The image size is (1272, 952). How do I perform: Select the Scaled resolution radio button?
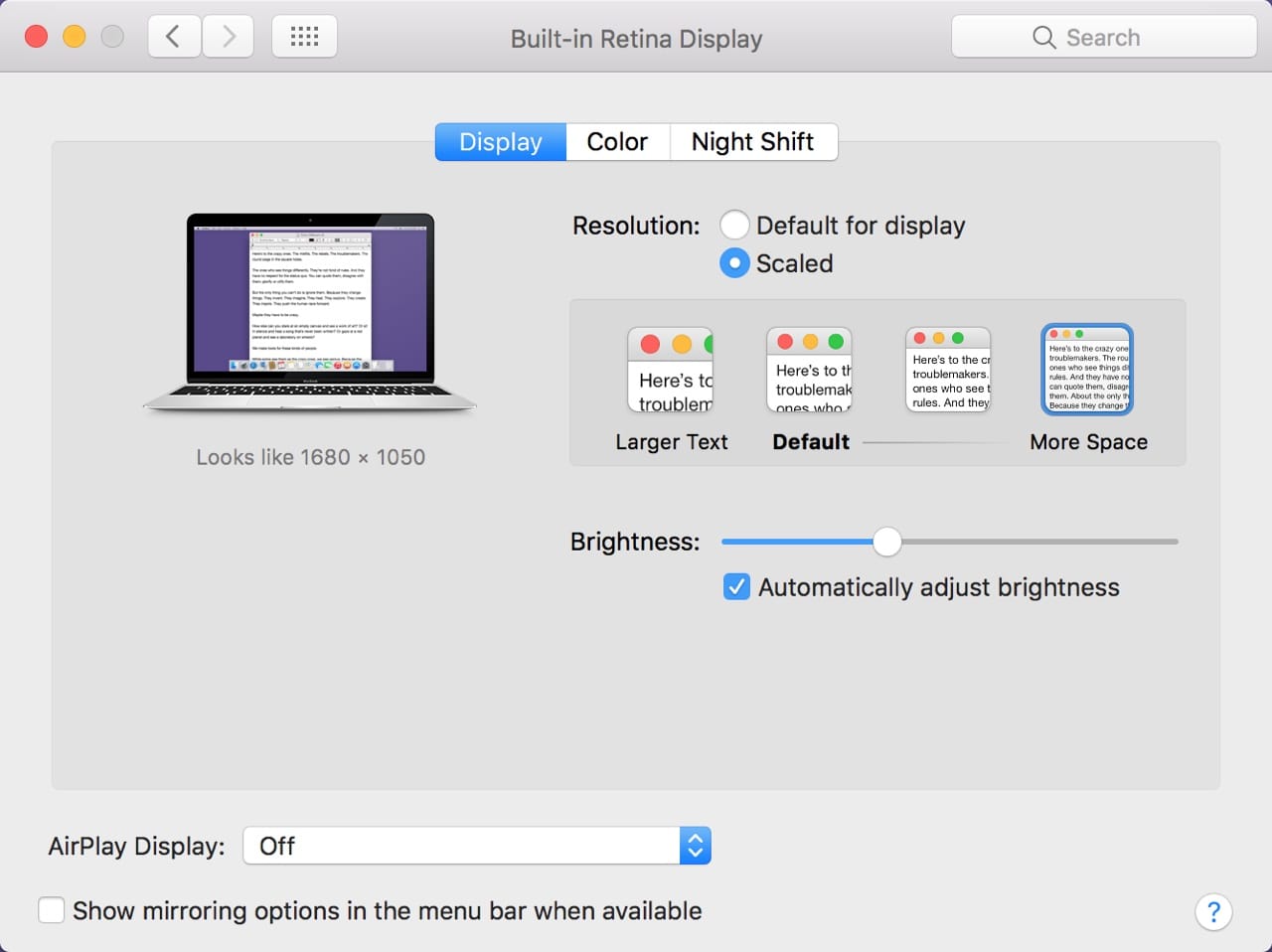[734, 263]
